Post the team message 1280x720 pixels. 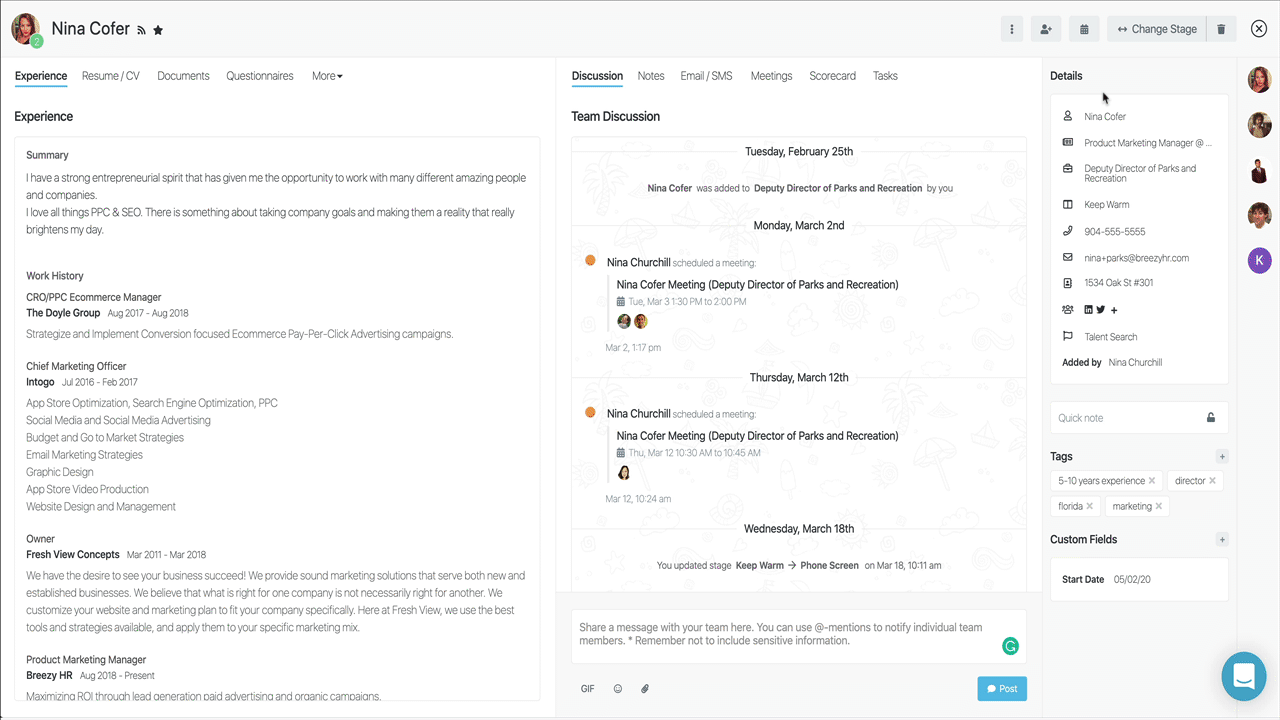1002,689
